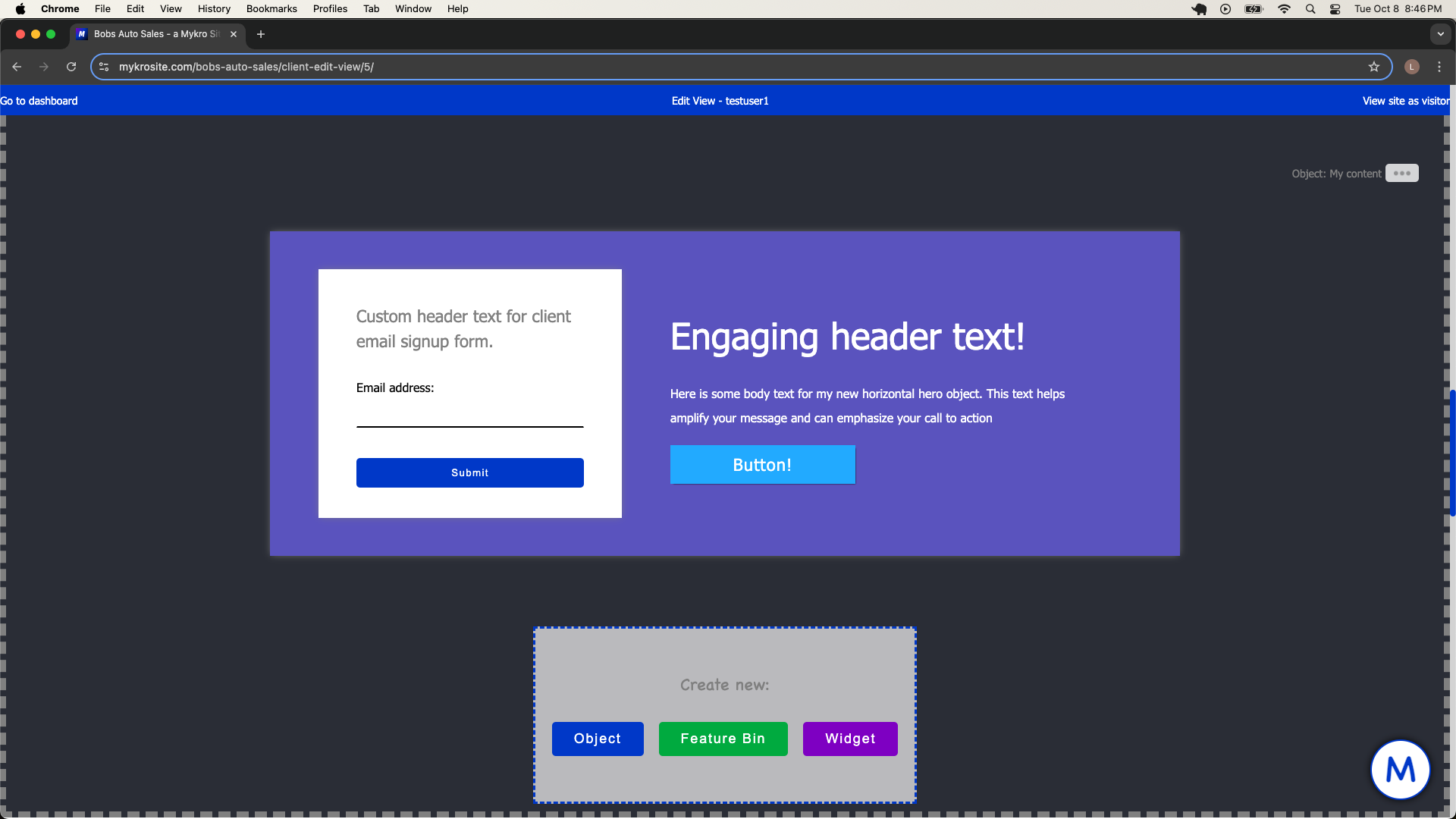Open the History menu in the menu bar
Image resolution: width=1456 pixels, height=819 pixels.
[214, 9]
